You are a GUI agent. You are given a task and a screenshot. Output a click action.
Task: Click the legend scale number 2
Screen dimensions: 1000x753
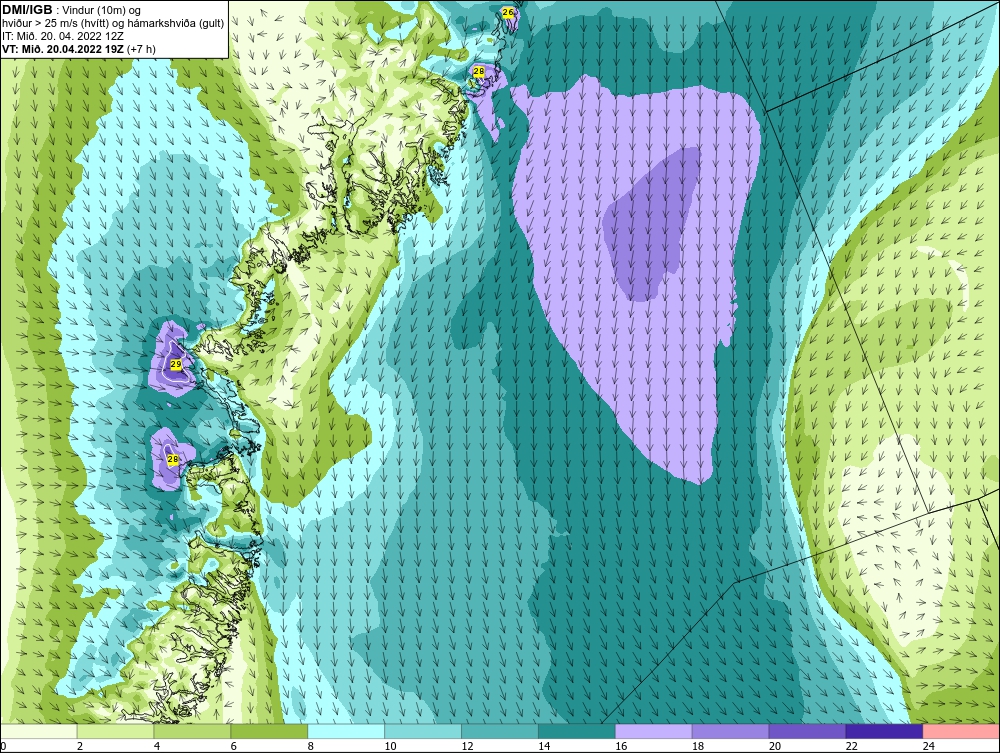click(80, 746)
